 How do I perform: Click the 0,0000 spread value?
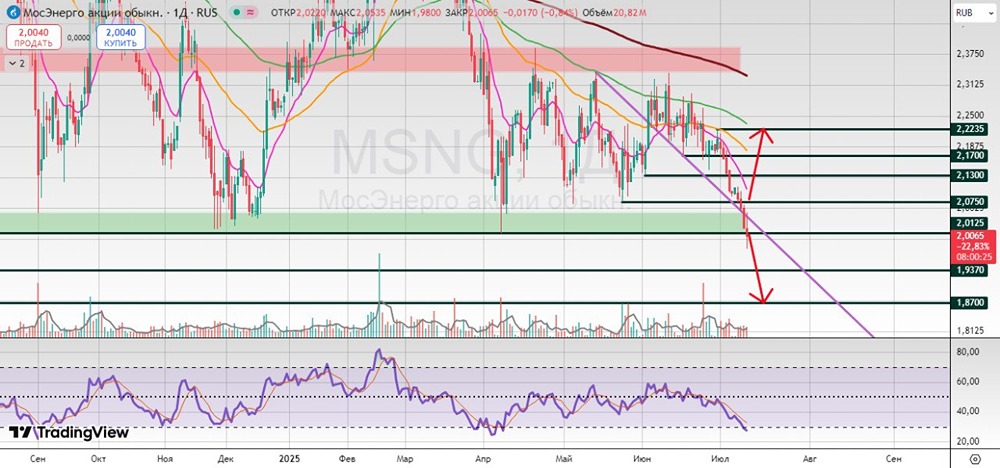[x=78, y=38]
